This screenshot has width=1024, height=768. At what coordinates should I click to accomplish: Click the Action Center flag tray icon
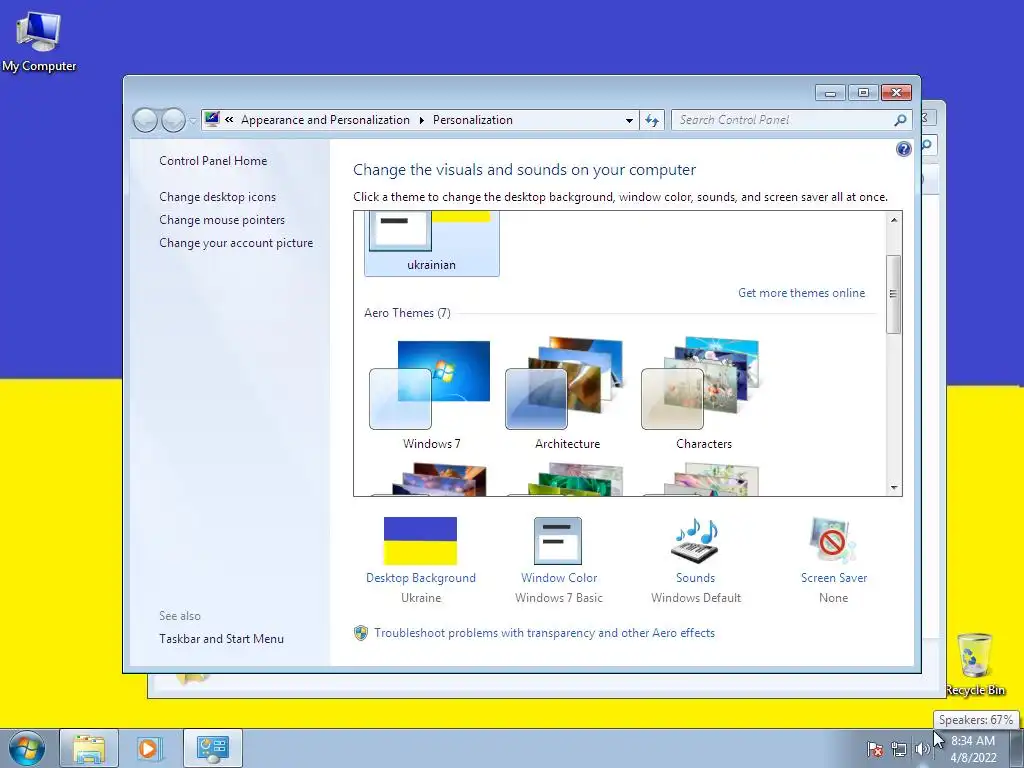(875, 749)
